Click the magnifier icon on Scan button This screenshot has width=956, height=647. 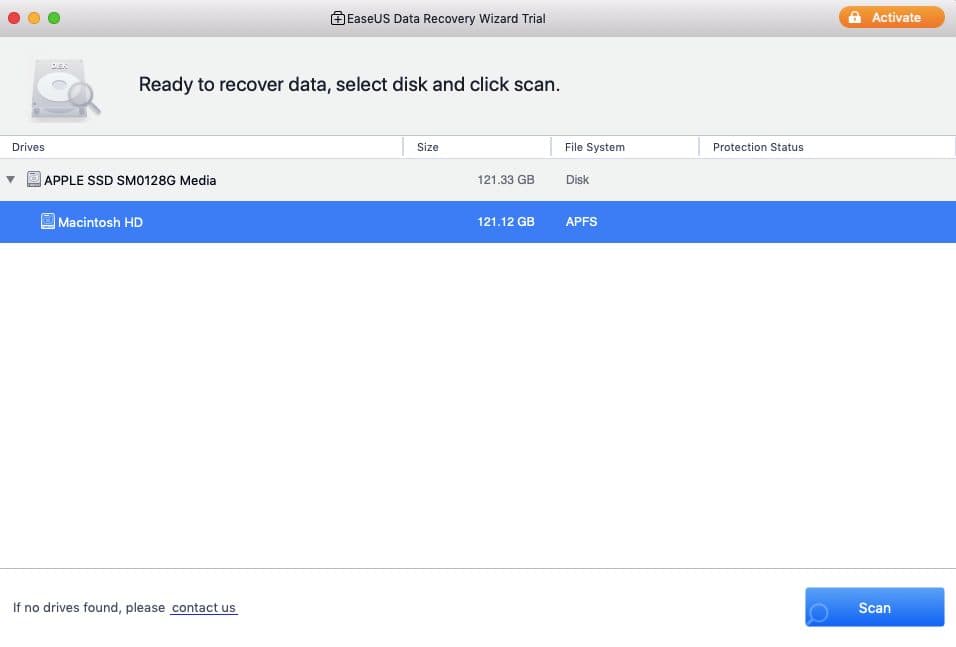[x=819, y=612]
